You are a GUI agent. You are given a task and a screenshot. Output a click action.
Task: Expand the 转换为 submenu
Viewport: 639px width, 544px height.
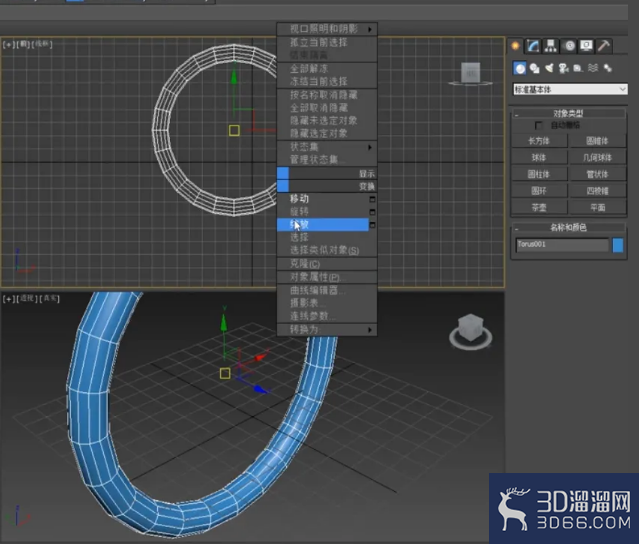(x=327, y=329)
